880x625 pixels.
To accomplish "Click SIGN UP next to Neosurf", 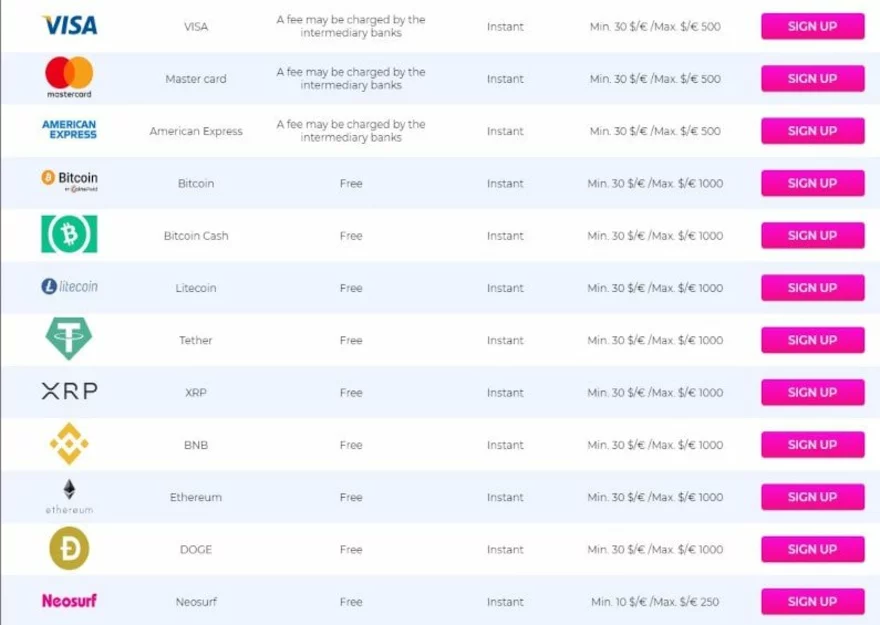I will [812, 601].
